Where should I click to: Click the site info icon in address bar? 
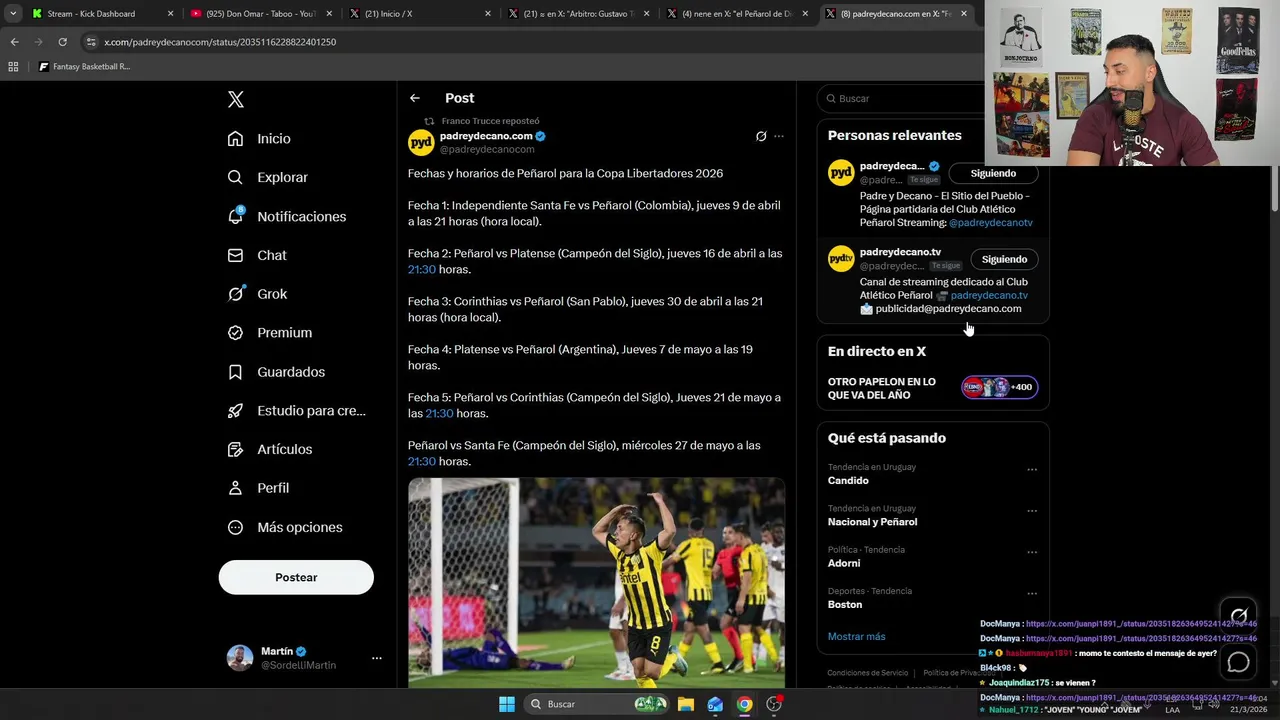tap(91, 42)
